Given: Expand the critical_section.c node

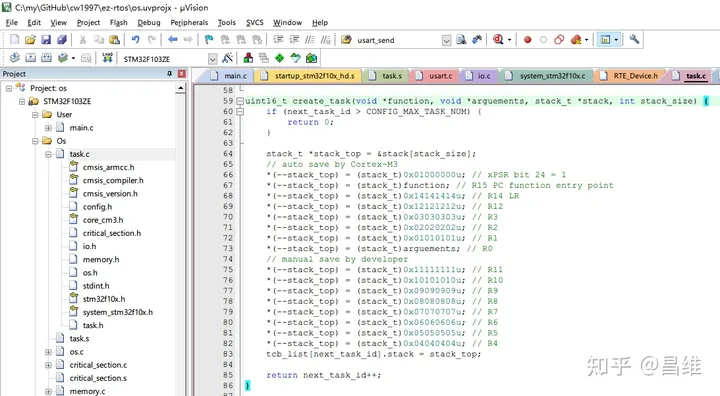Looking at the screenshot, I should pyautogui.click(x=48, y=365).
